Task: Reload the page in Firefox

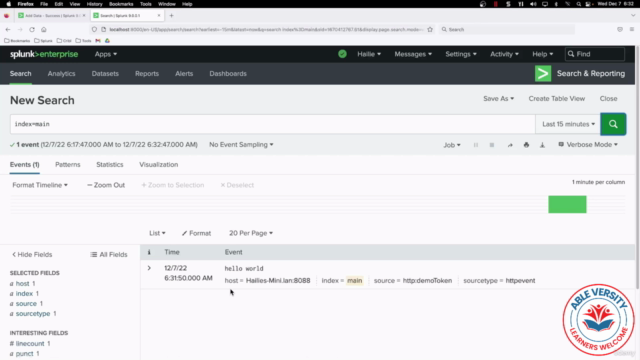Action: tap(32, 29)
